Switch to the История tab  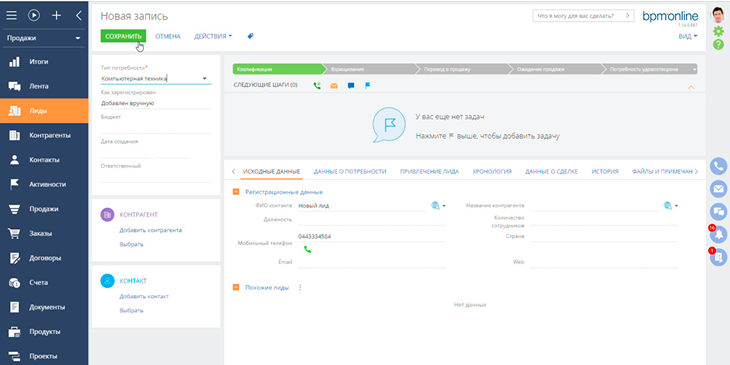605,171
